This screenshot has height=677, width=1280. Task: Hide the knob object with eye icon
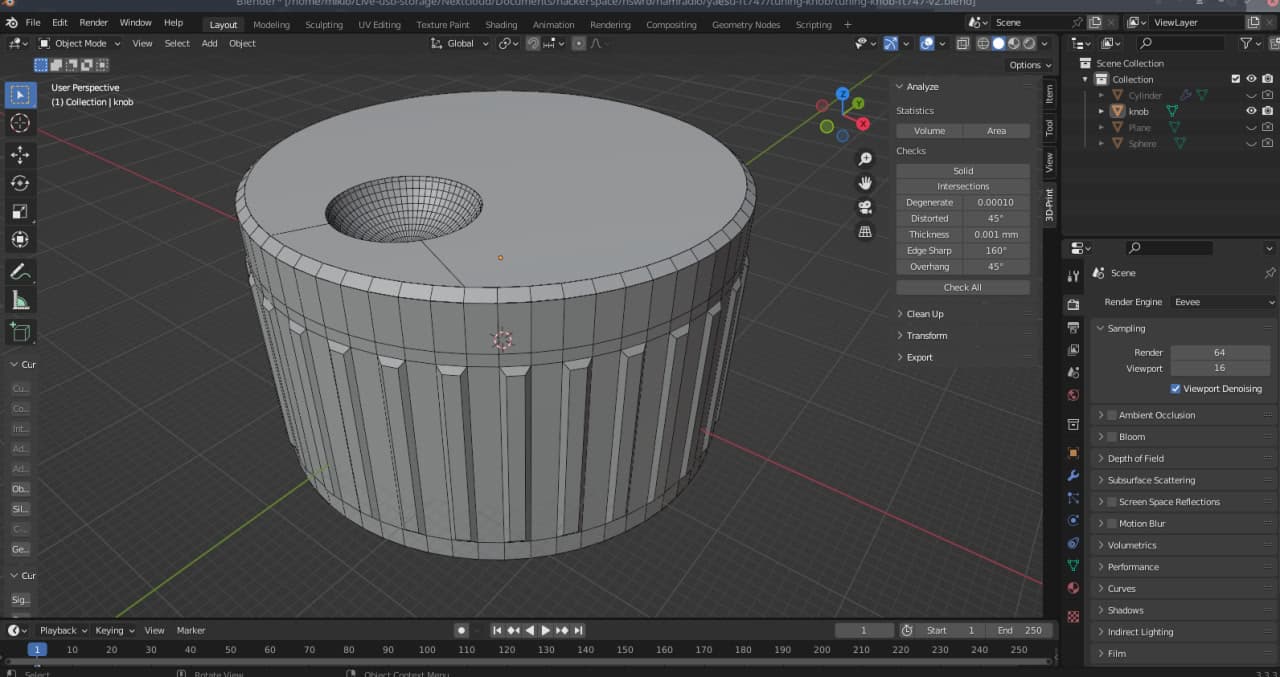point(1251,111)
